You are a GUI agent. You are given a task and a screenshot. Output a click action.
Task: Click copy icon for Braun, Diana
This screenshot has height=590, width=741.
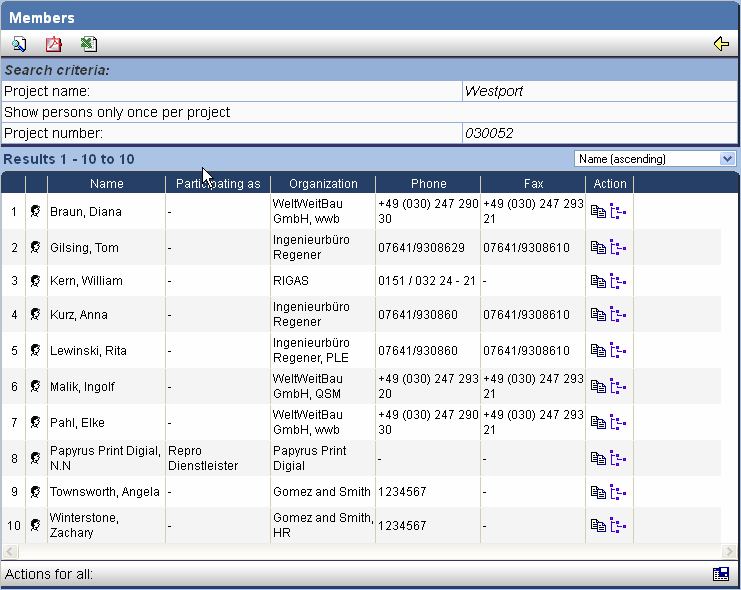(598, 211)
